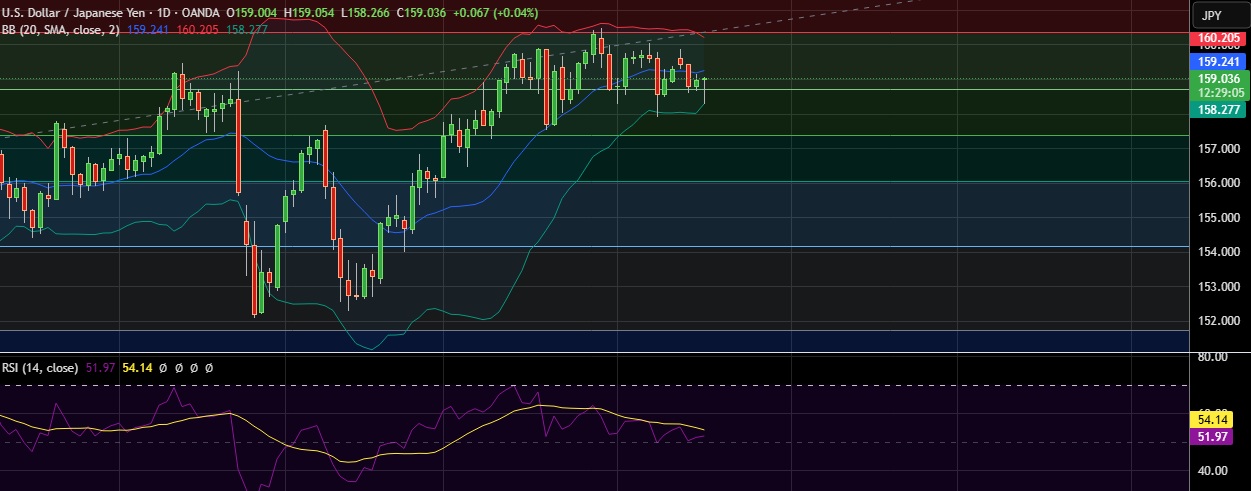This screenshot has width=1251, height=491.
Task: Click 153.000 on the price axis
Action: point(1219,287)
